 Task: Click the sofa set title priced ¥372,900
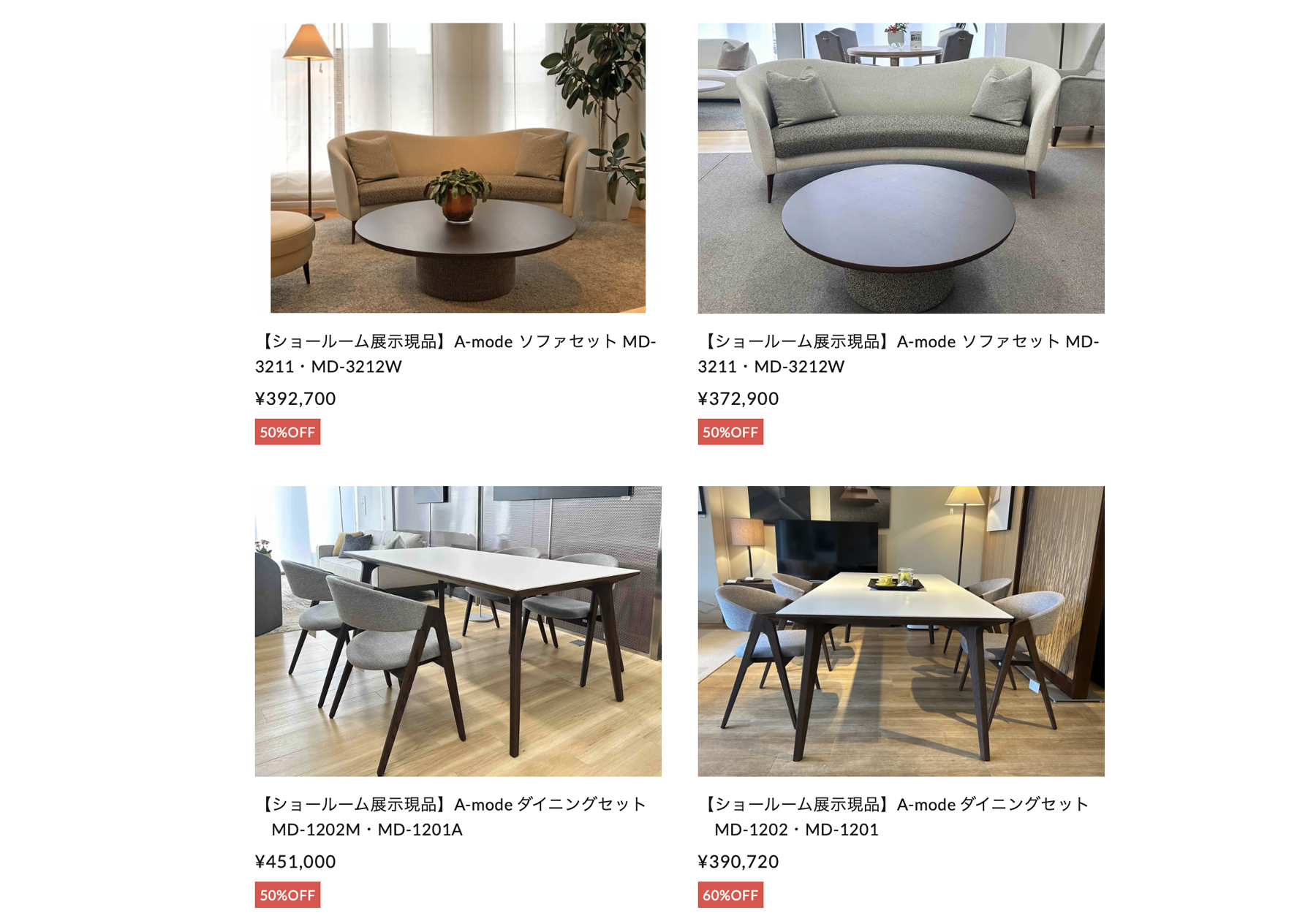coord(899,354)
